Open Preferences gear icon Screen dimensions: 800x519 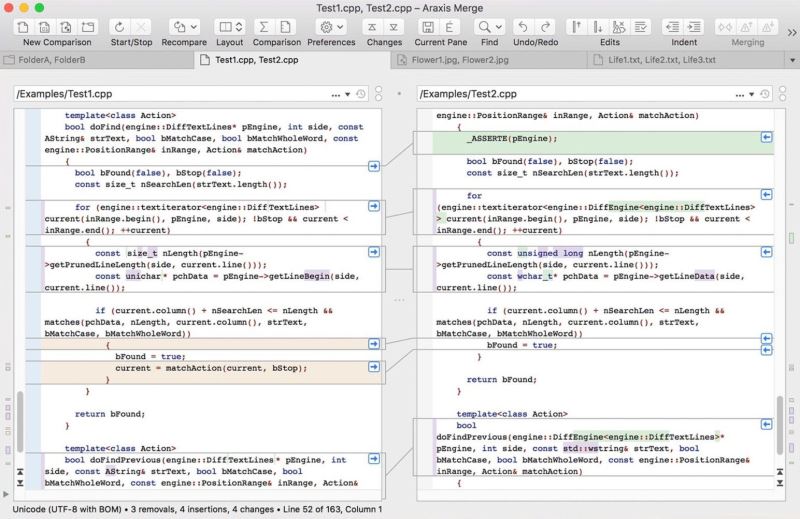(326, 27)
